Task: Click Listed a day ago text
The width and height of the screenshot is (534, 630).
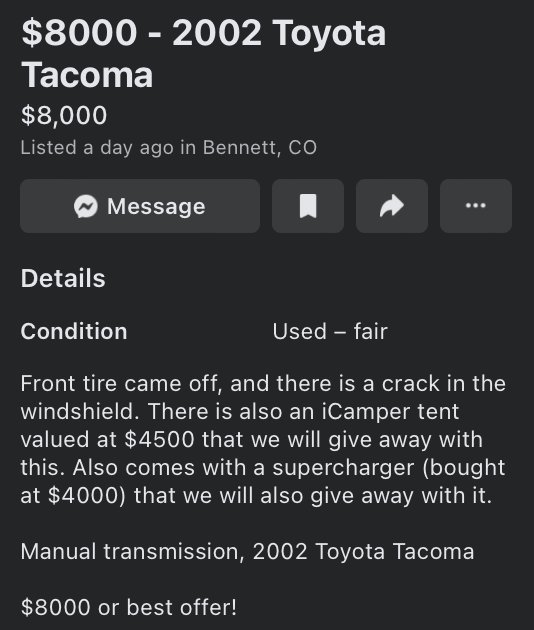Action: pos(97,147)
